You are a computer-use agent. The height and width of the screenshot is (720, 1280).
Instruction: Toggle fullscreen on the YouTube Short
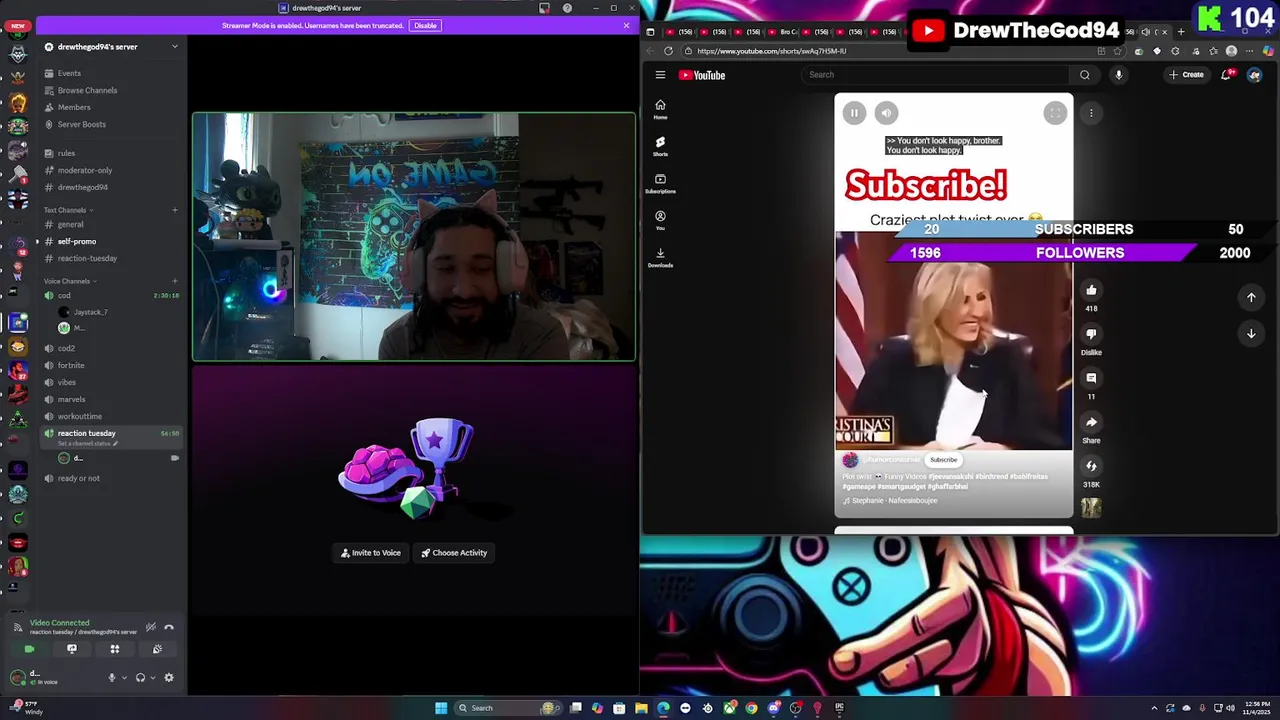(1055, 113)
